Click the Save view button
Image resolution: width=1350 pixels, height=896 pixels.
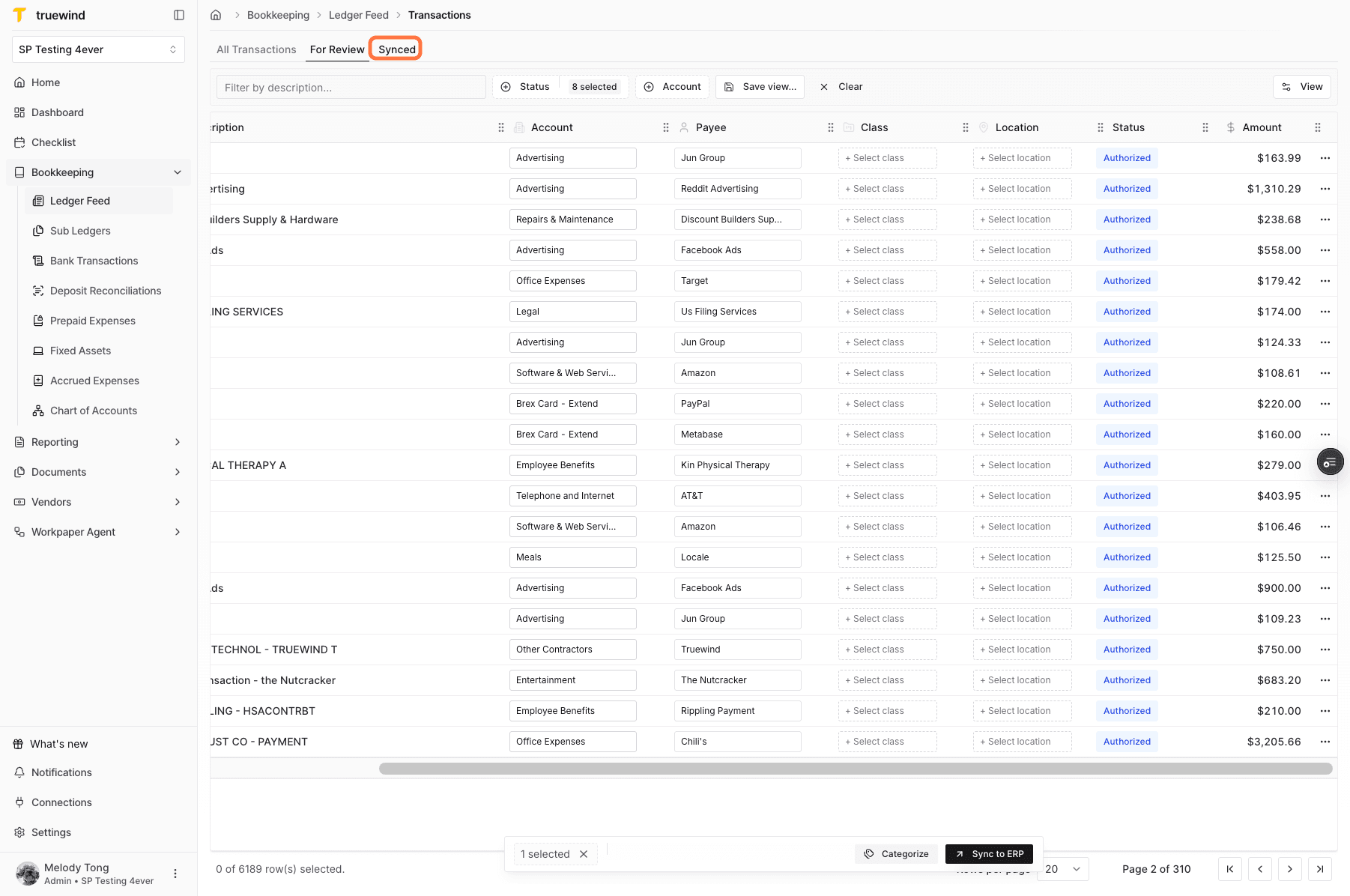[760, 87]
